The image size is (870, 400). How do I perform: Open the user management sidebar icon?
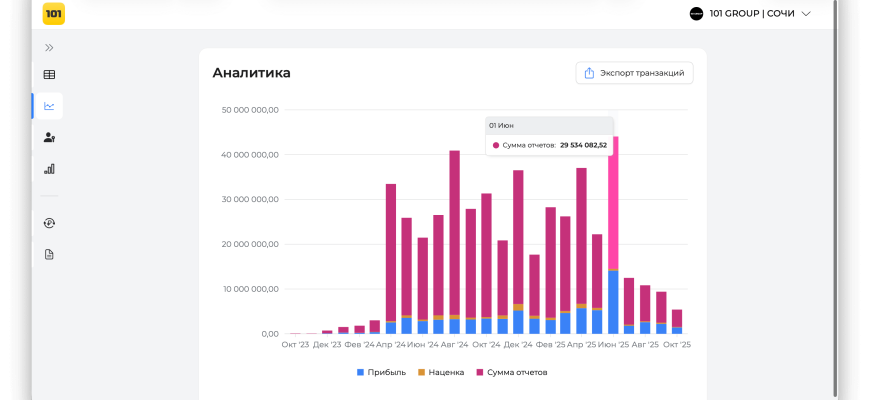point(49,138)
